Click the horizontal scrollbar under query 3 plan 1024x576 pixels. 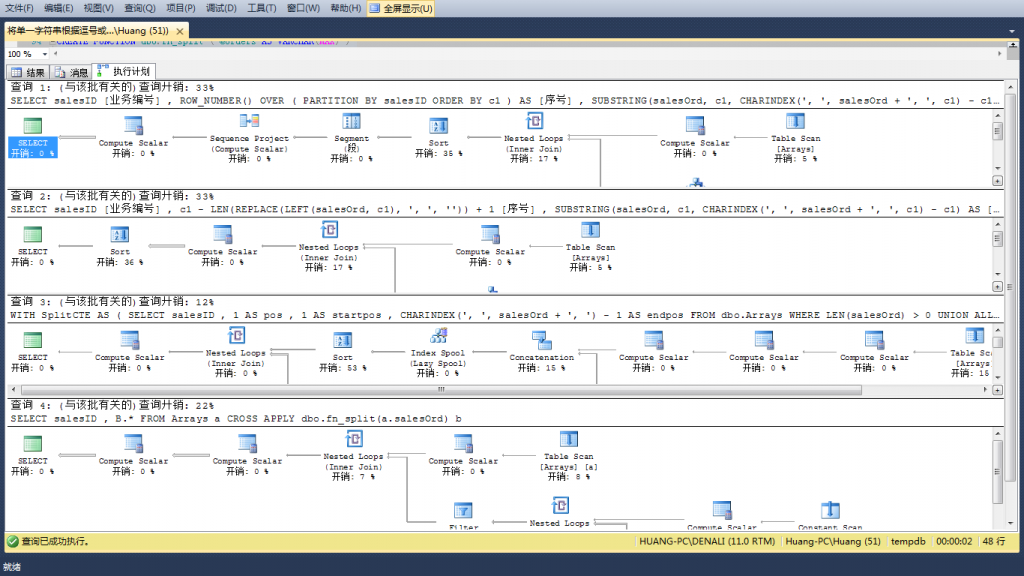tap(440, 390)
